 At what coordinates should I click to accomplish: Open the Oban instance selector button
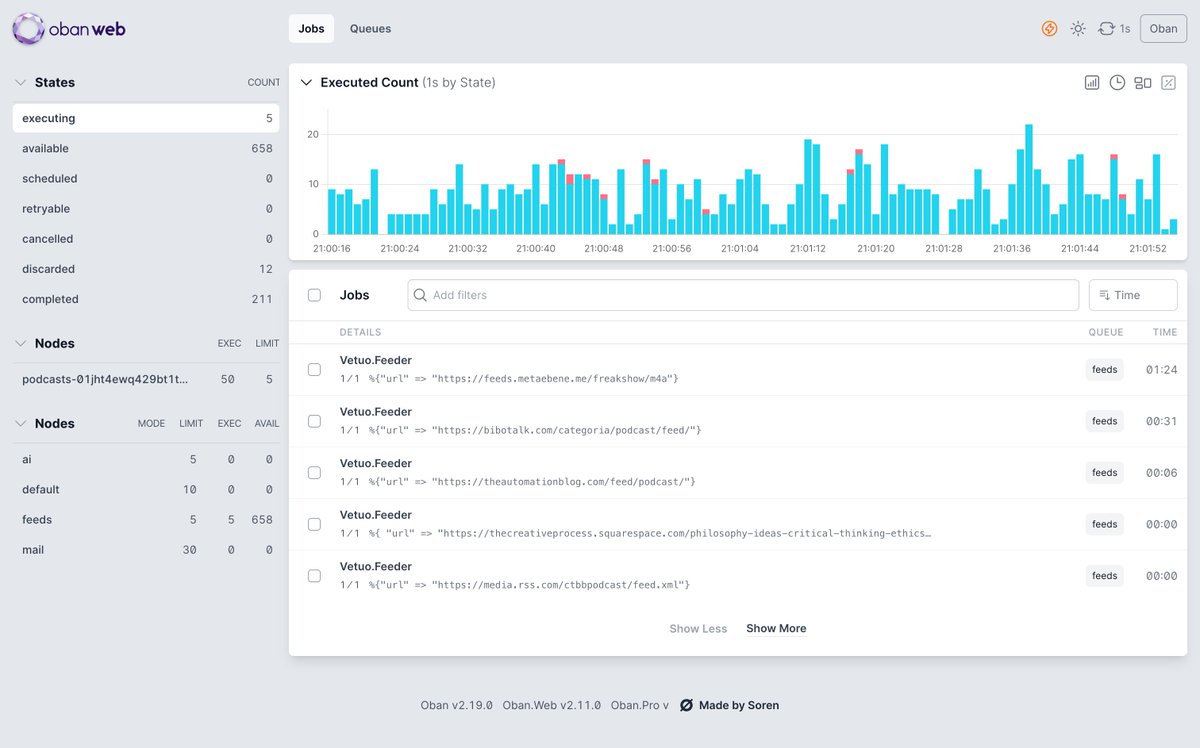(1163, 29)
